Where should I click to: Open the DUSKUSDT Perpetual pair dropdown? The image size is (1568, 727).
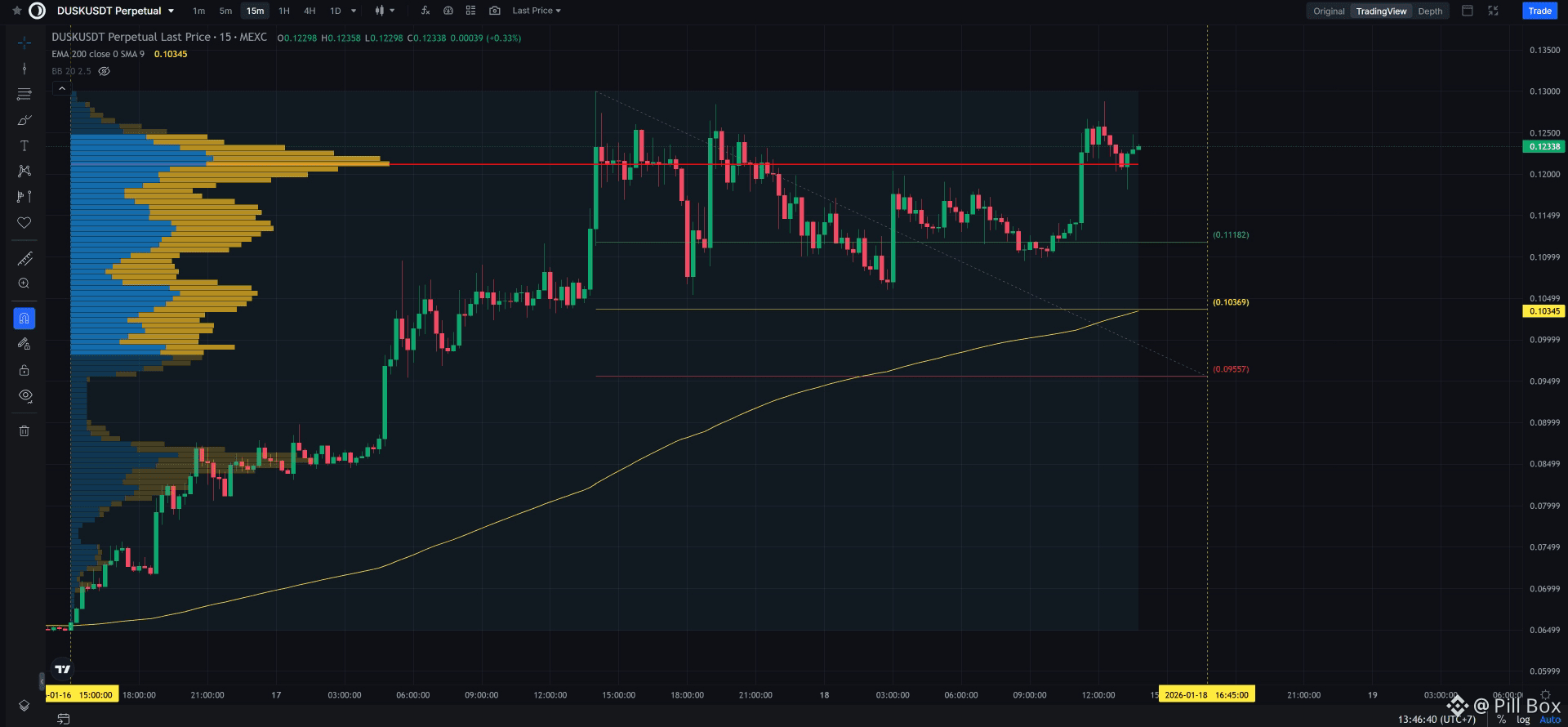click(116, 11)
